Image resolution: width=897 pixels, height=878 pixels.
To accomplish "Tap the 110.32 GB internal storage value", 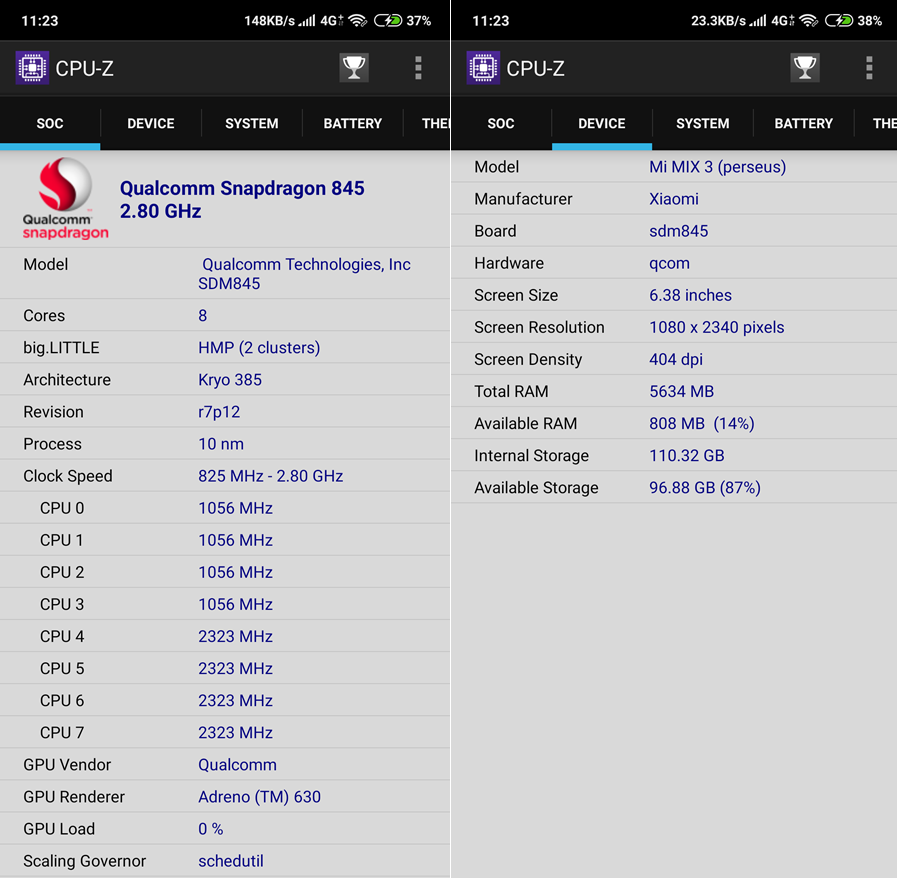I will 686,455.
